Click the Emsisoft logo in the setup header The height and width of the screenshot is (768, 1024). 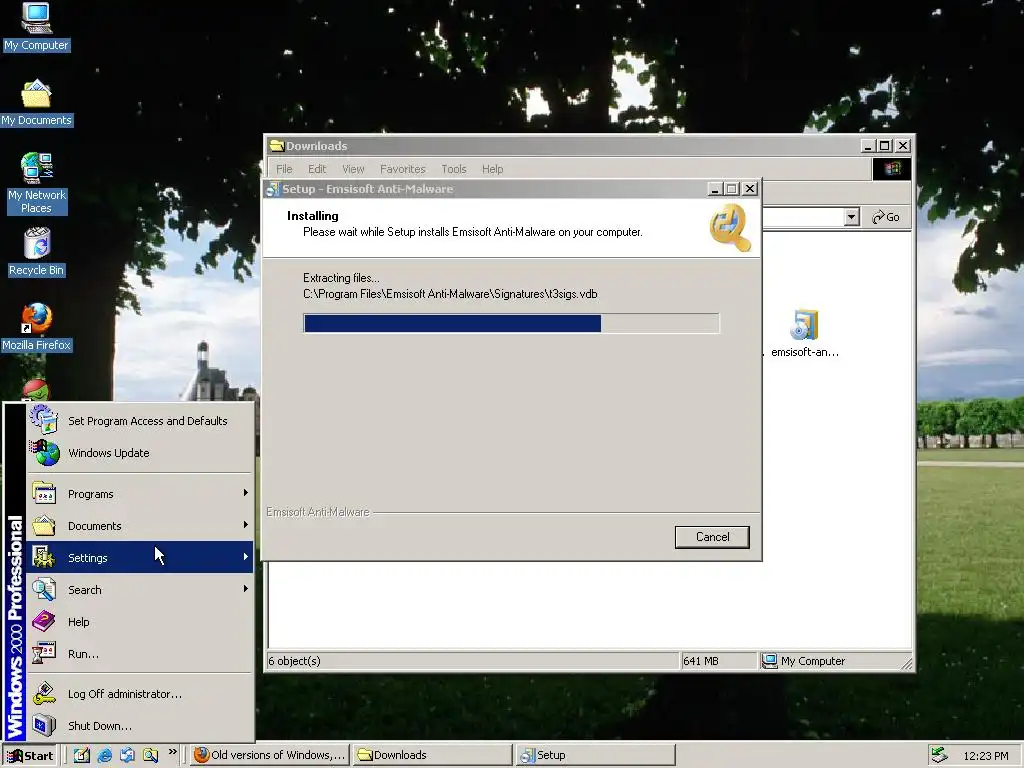730,227
